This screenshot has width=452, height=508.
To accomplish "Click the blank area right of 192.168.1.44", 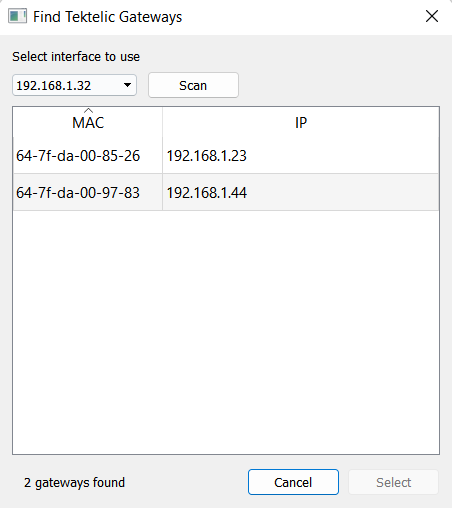I will 343,193.
